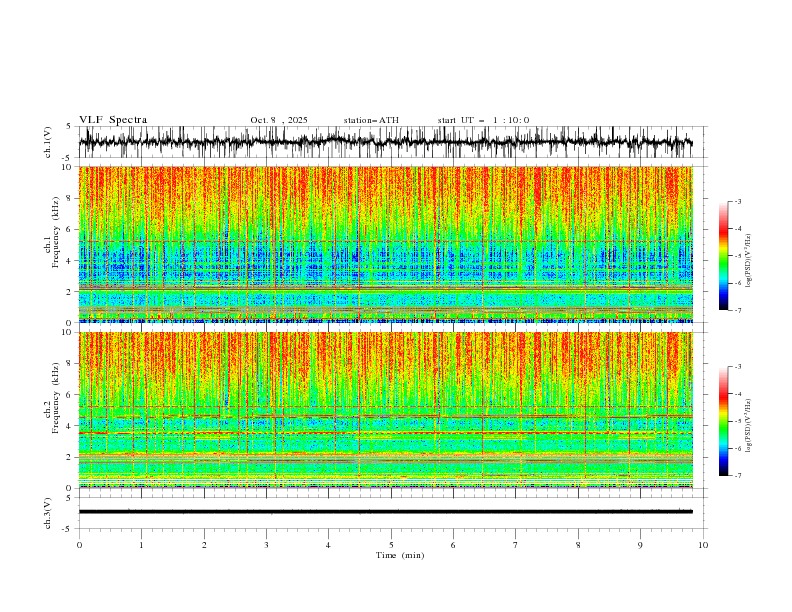The height and width of the screenshot is (612, 792).
Task: Click the "Time (min)" axis title
Action: pos(400,555)
